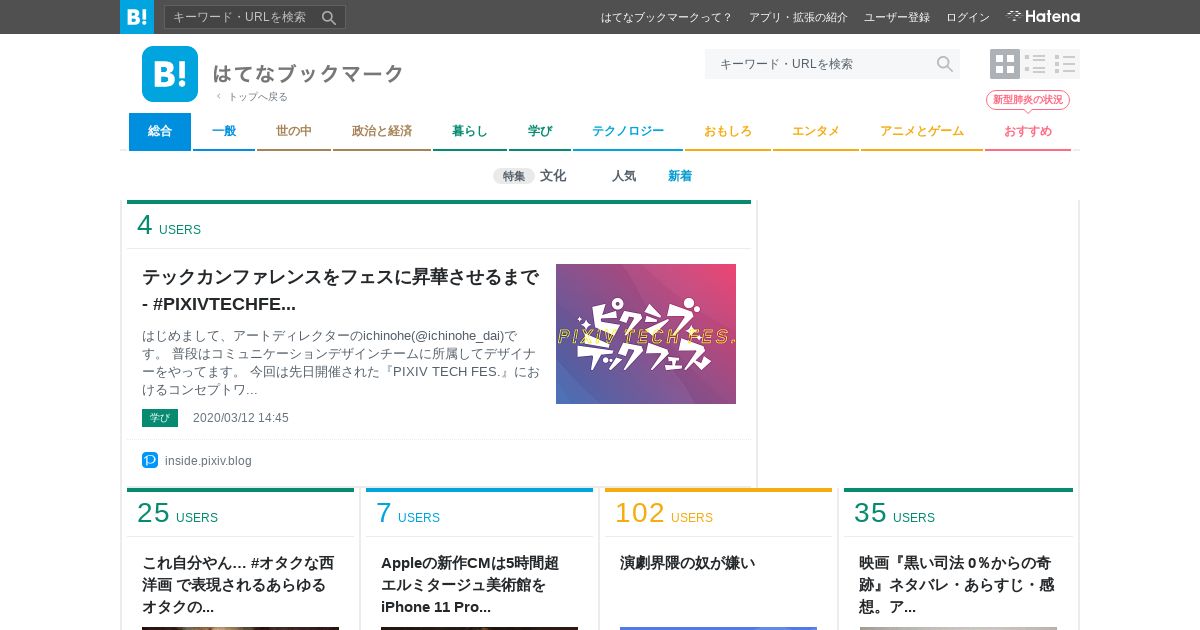Select the 政治と経済 category tab

coord(382,131)
